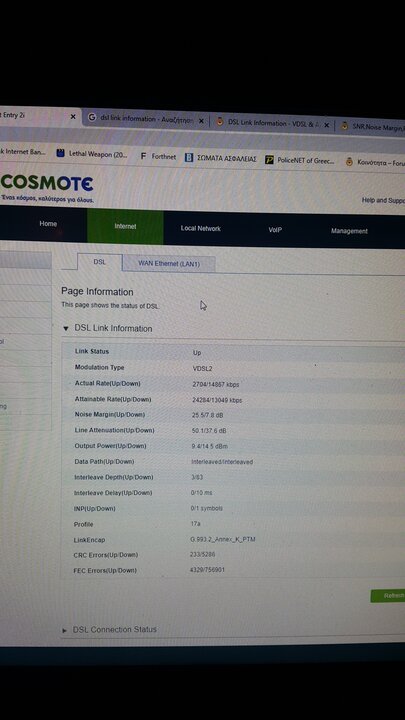
Task: Go to the Home menu
Action: (48, 224)
